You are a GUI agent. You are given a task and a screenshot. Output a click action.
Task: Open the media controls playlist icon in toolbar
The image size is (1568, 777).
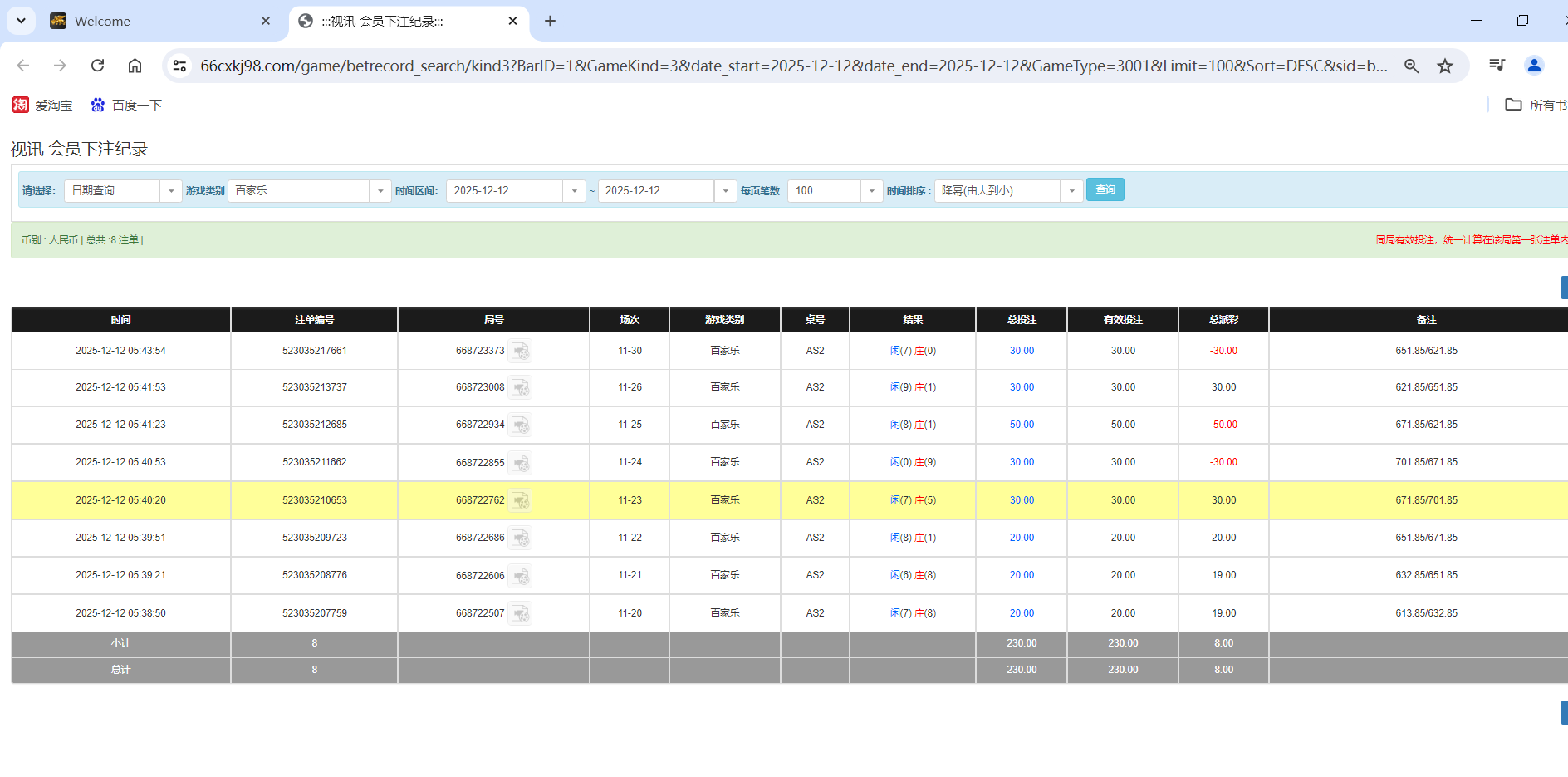click(x=1497, y=65)
